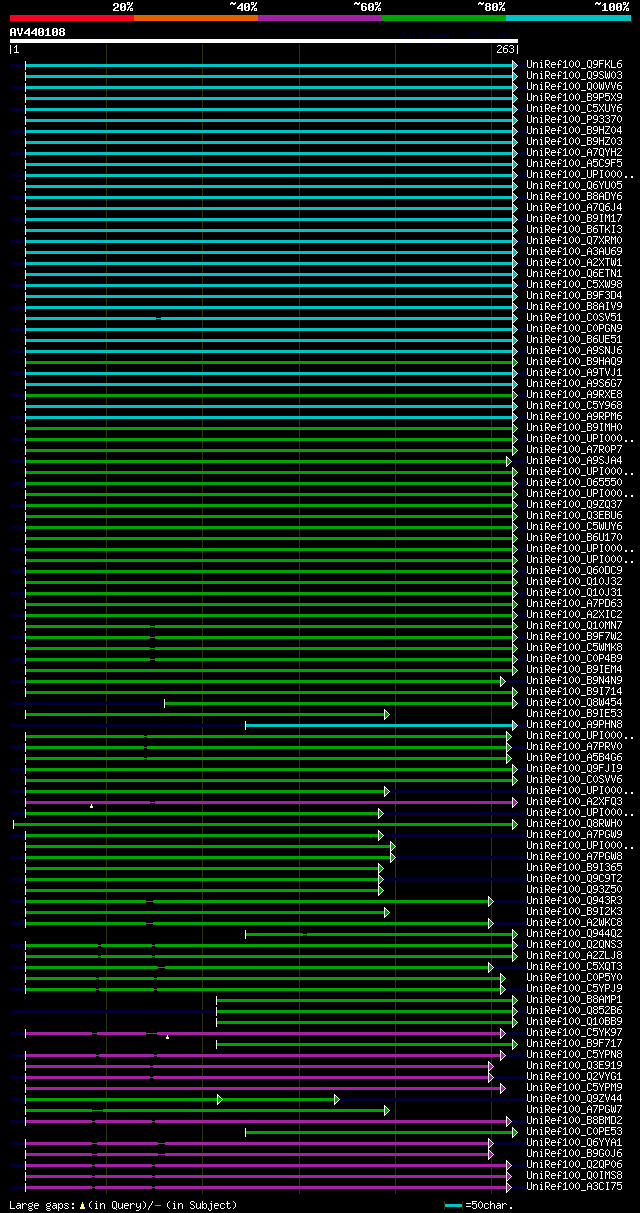640x1213 pixels.
Task: Open hit UniRef100_P93370
Action: [x=575, y=119]
